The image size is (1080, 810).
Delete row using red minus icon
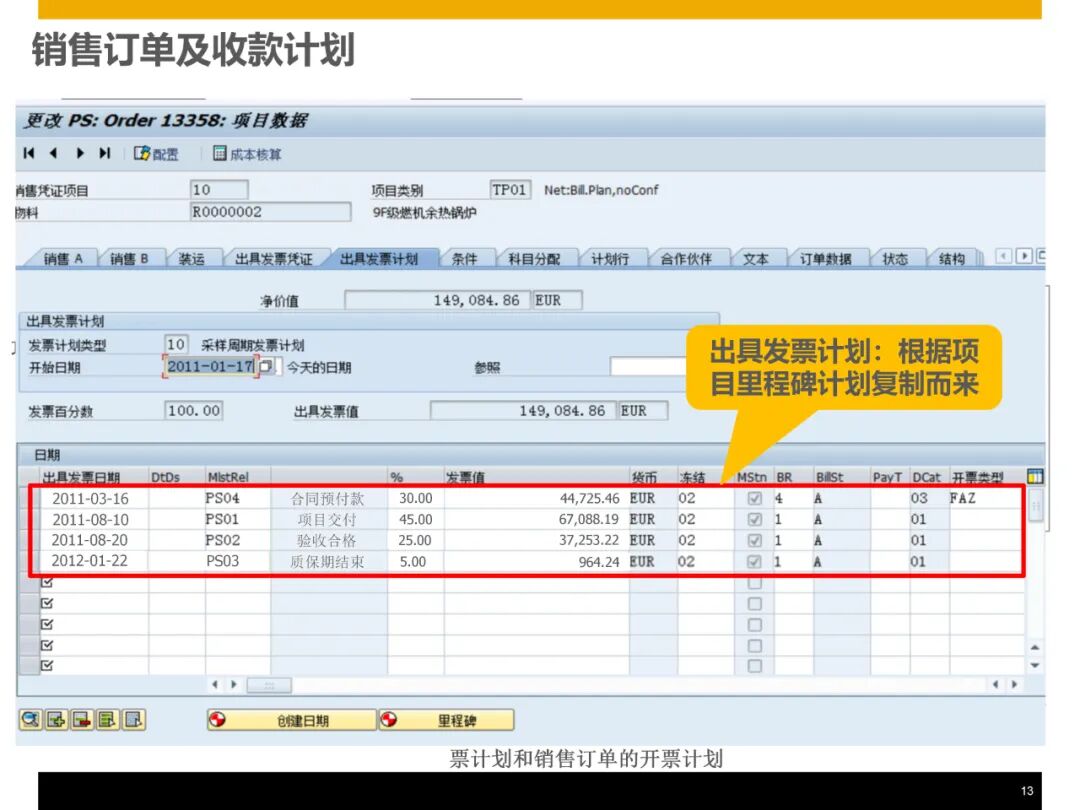[81, 720]
